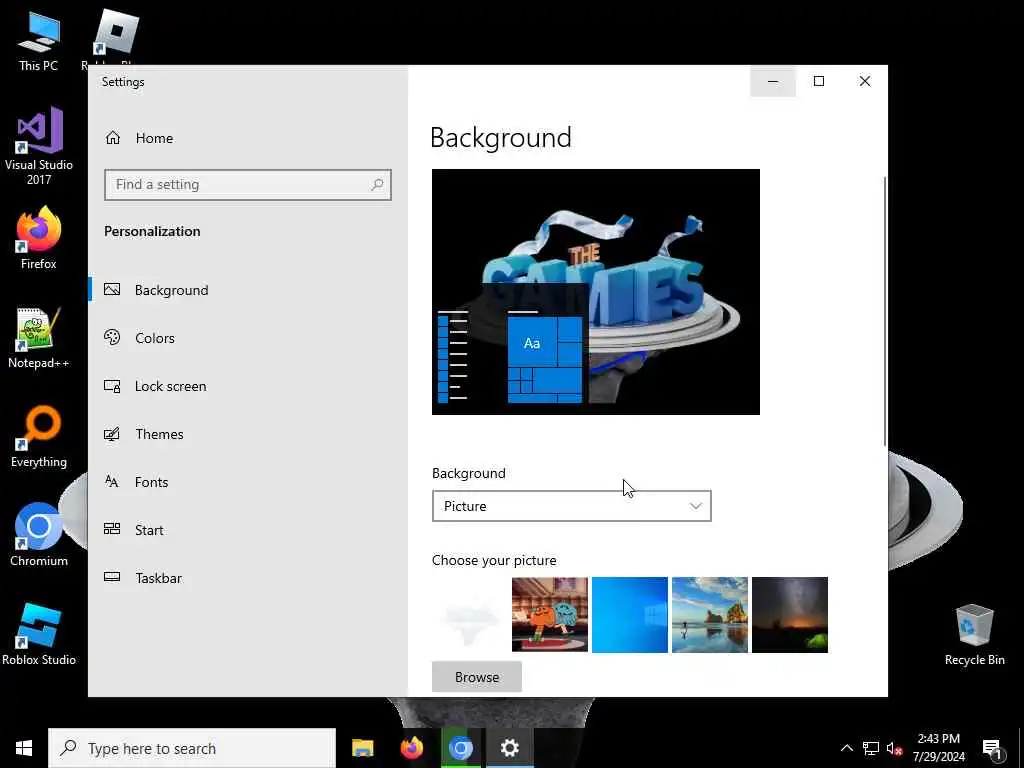Open the notification center icon
The width and height of the screenshot is (1024, 768).
coord(992,748)
